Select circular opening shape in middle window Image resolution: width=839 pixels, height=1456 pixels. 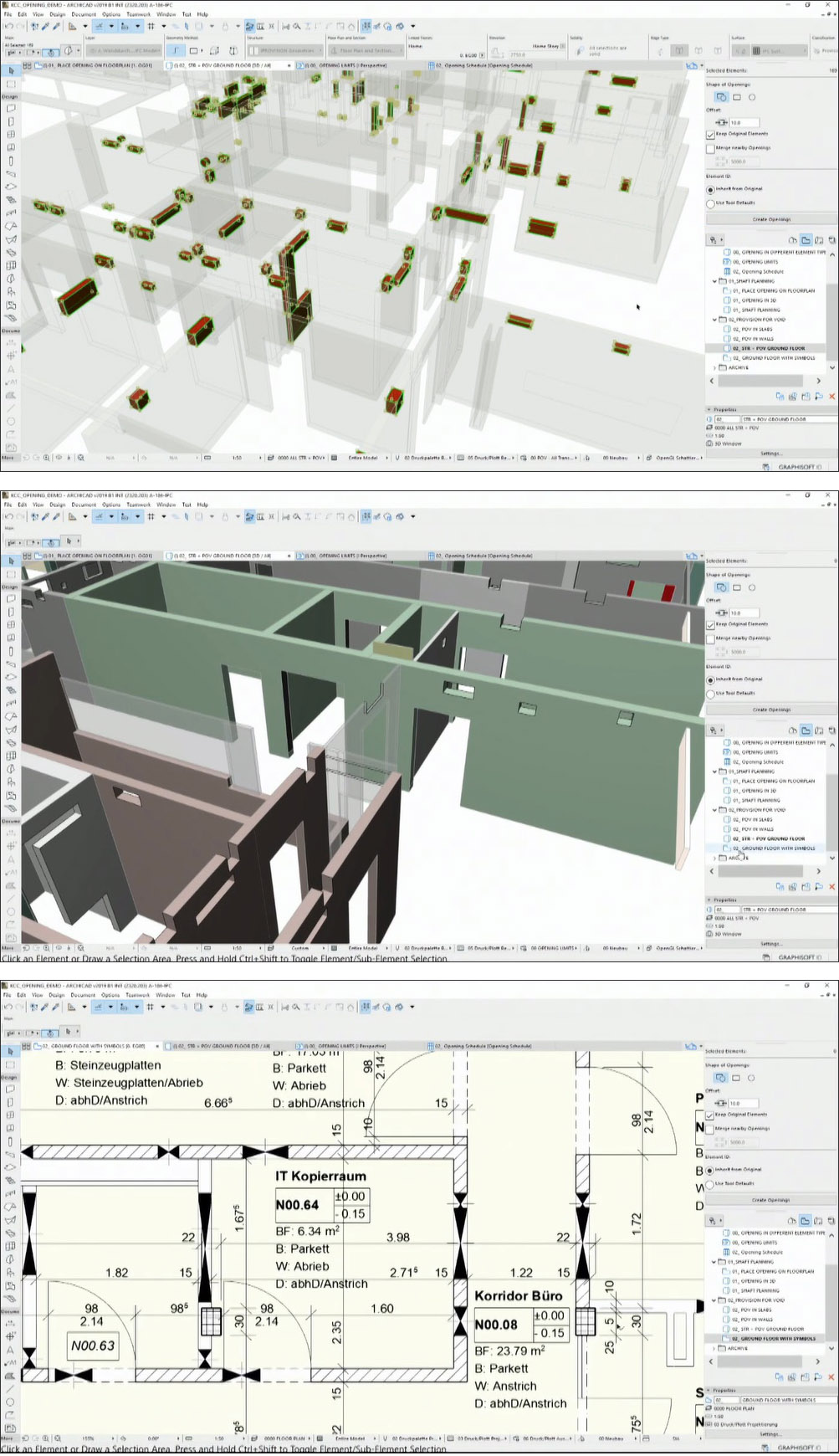(752, 587)
